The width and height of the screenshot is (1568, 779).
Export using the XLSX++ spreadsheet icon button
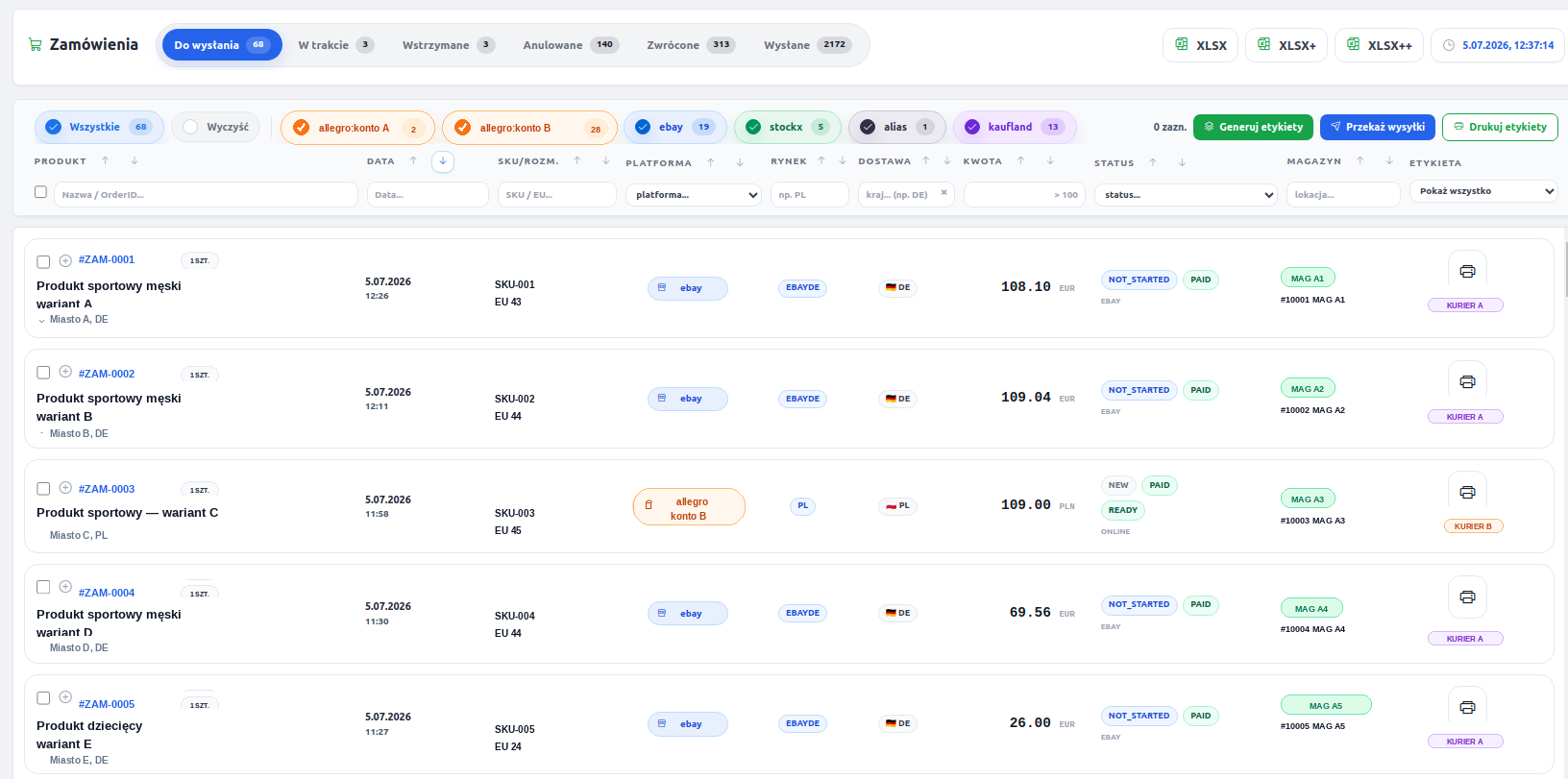point(1380,45)
